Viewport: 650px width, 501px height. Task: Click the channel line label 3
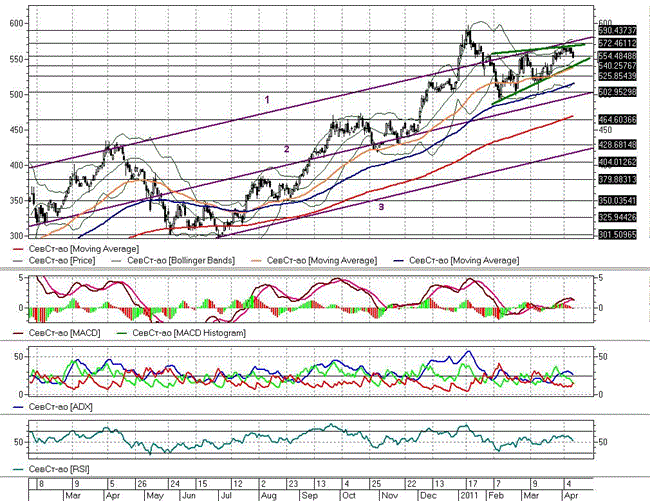tap(381, 206)
